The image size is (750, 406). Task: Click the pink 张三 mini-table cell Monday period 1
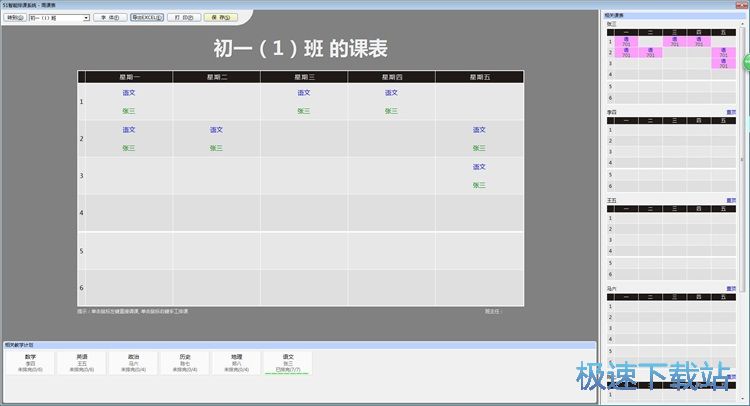626,42
